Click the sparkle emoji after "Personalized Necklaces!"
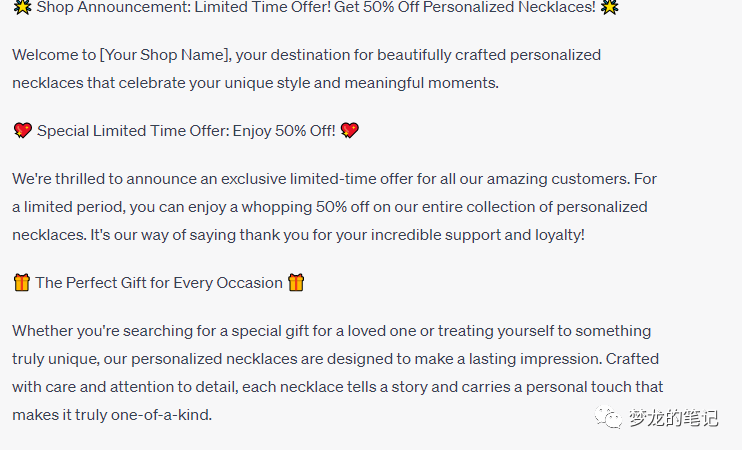The image size is (742, 450). (x=609, y=8)
